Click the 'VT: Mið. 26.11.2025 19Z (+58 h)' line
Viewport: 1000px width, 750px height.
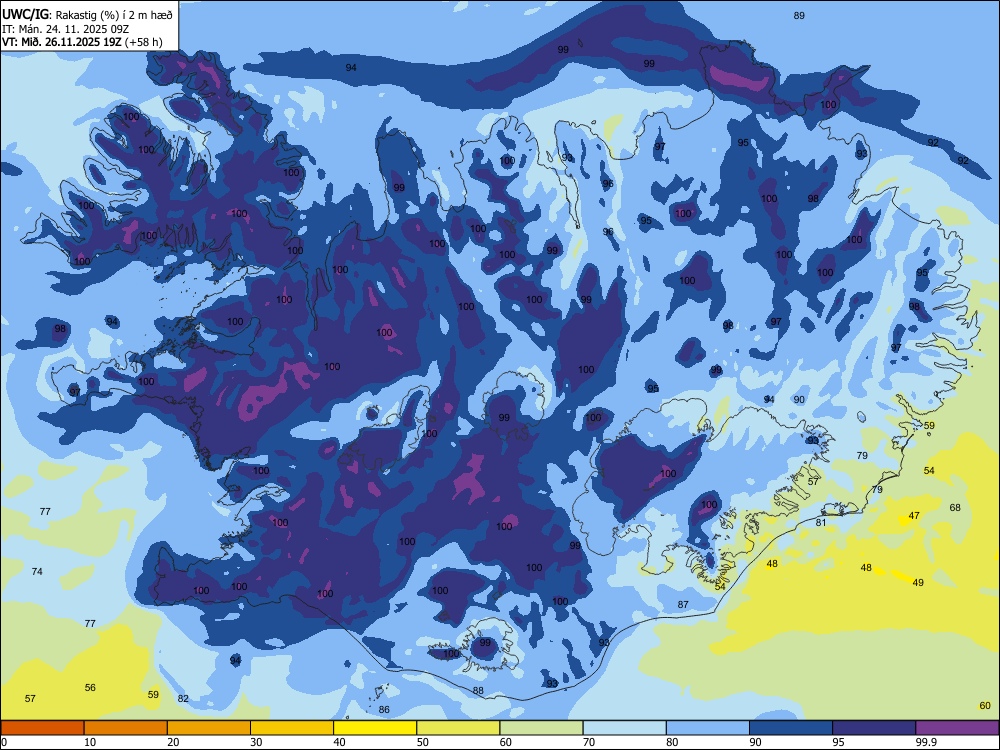tap(82, 42)
